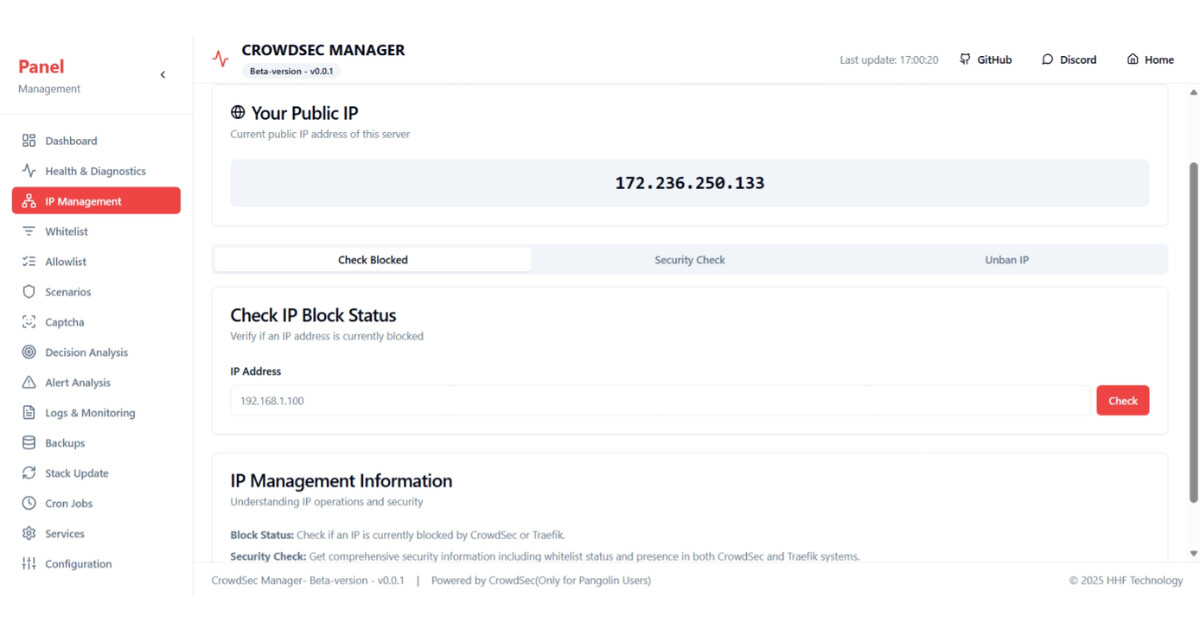Click the Captcha scan icon
Image resolution: width=1200 pixels, height=630 pixels.
click(29, 322)
